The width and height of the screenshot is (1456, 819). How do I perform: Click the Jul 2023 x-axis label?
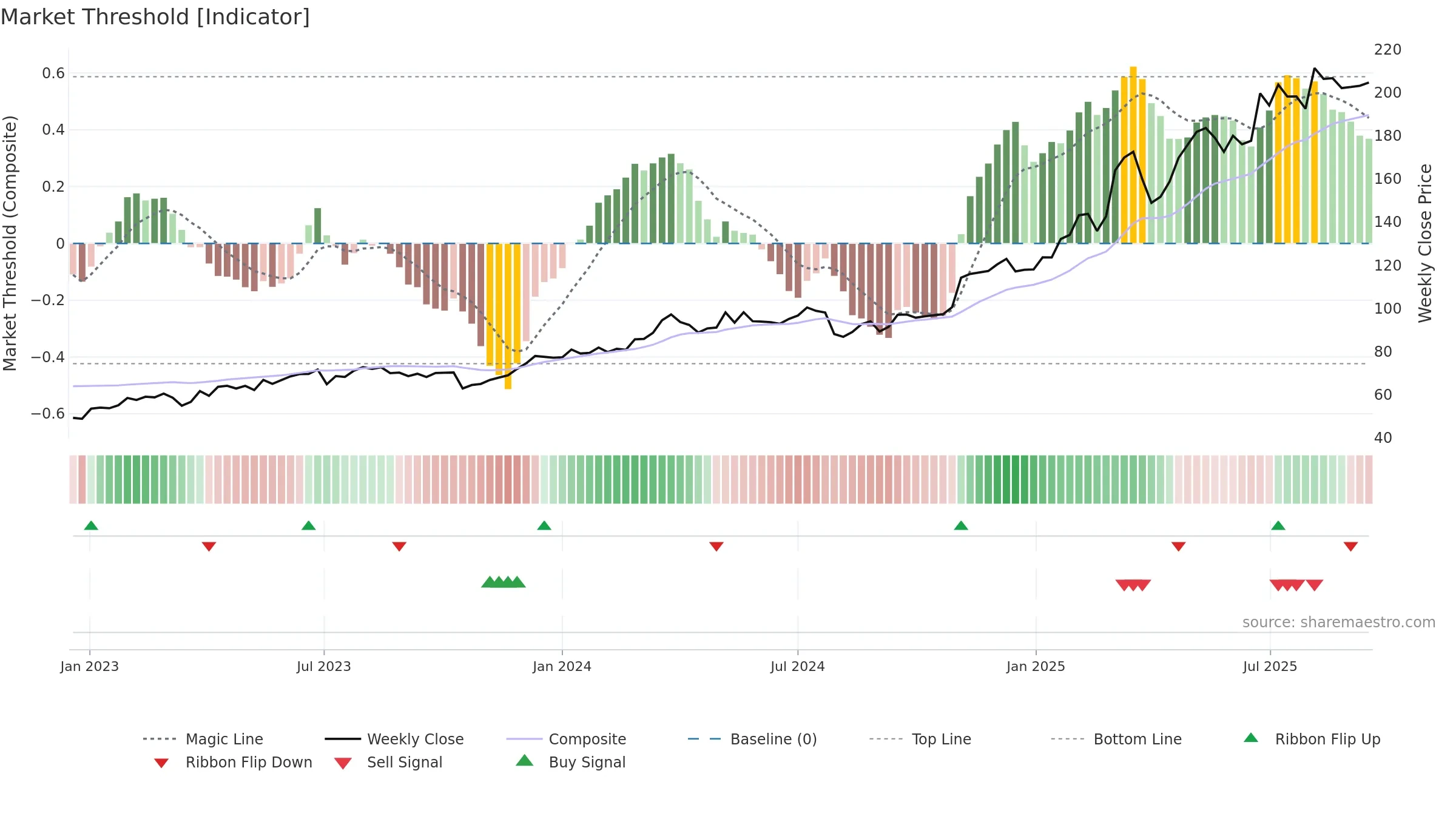(x=324, y=666)
